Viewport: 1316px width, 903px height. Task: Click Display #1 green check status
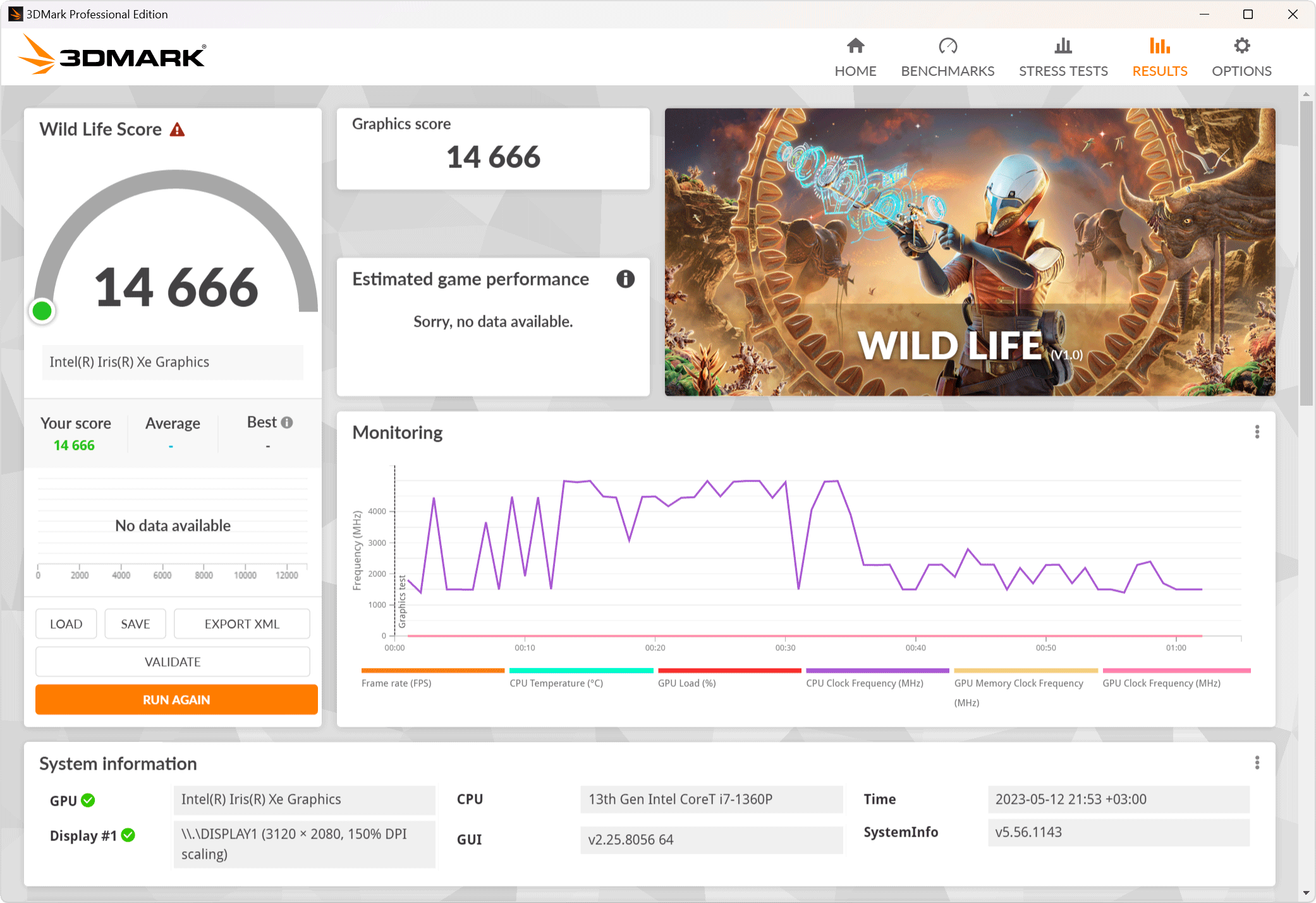click(128, 835)
